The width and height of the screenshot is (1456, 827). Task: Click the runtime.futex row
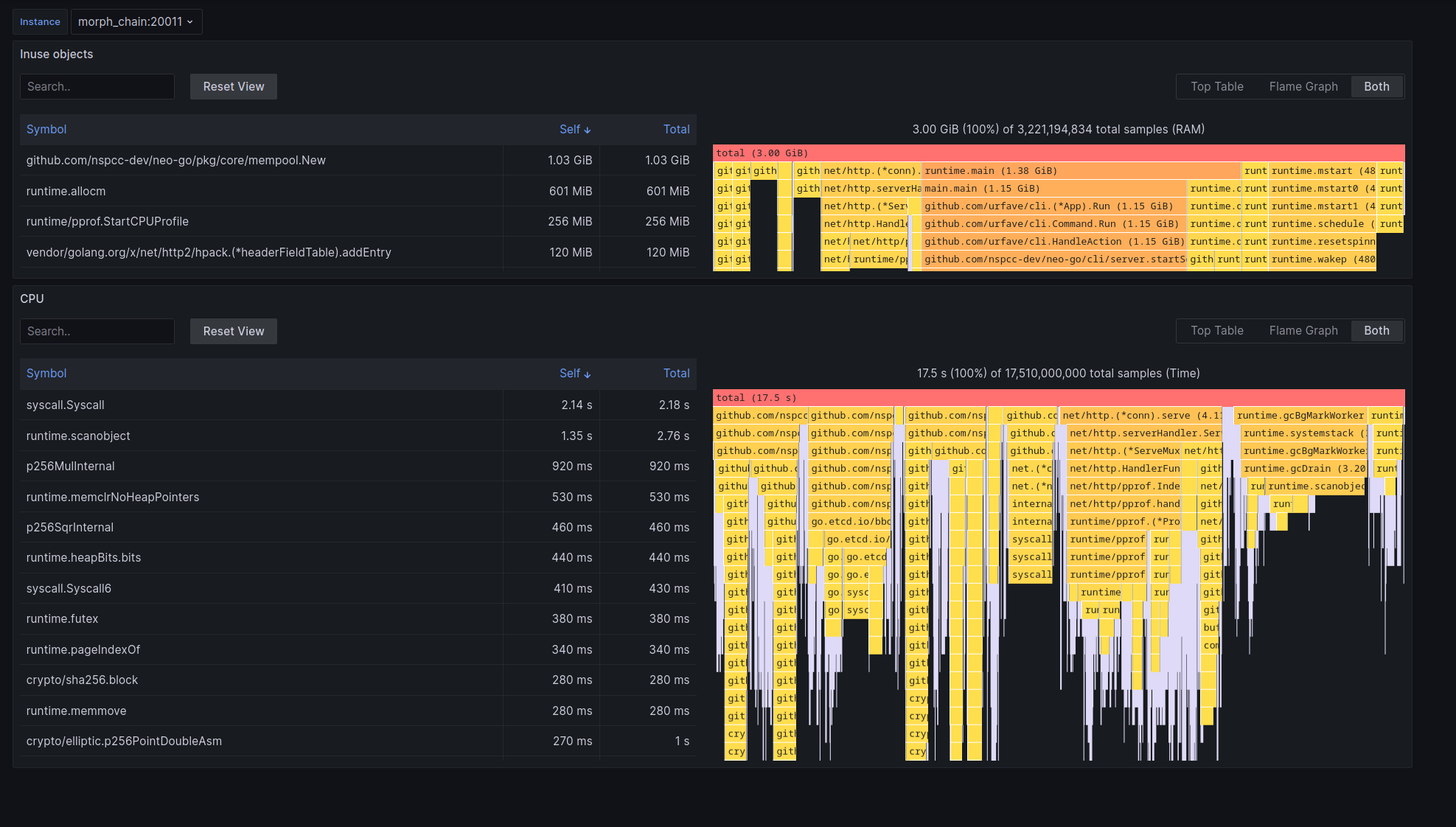click(x=358, y=618)
